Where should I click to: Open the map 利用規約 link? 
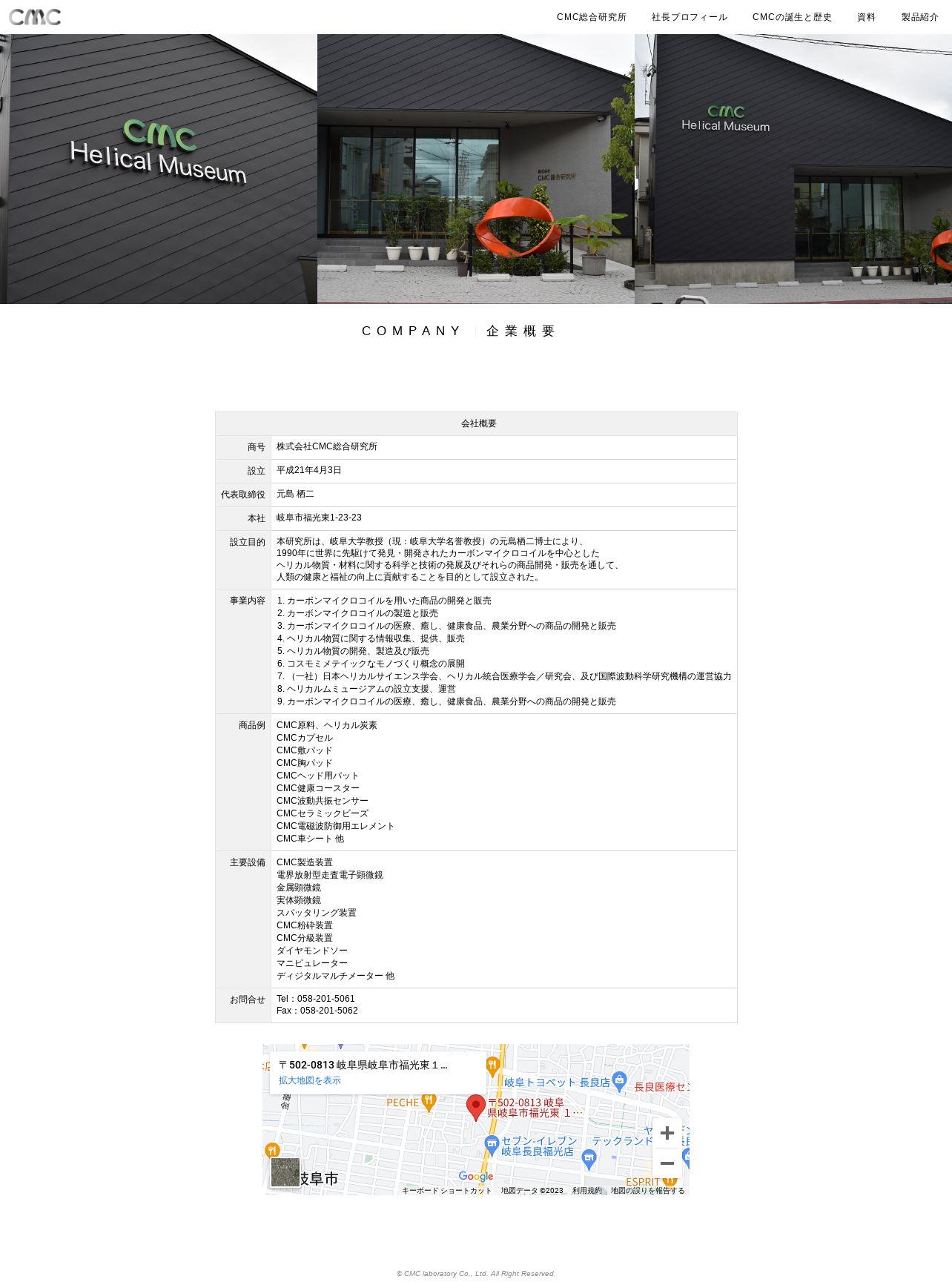(586, 1191)
